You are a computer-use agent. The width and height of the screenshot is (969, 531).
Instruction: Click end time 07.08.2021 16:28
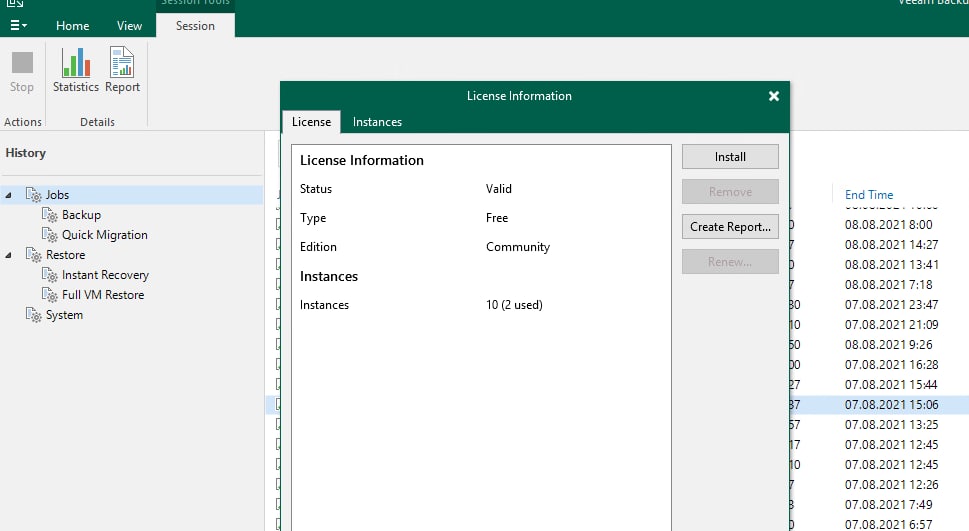point(891,365)
